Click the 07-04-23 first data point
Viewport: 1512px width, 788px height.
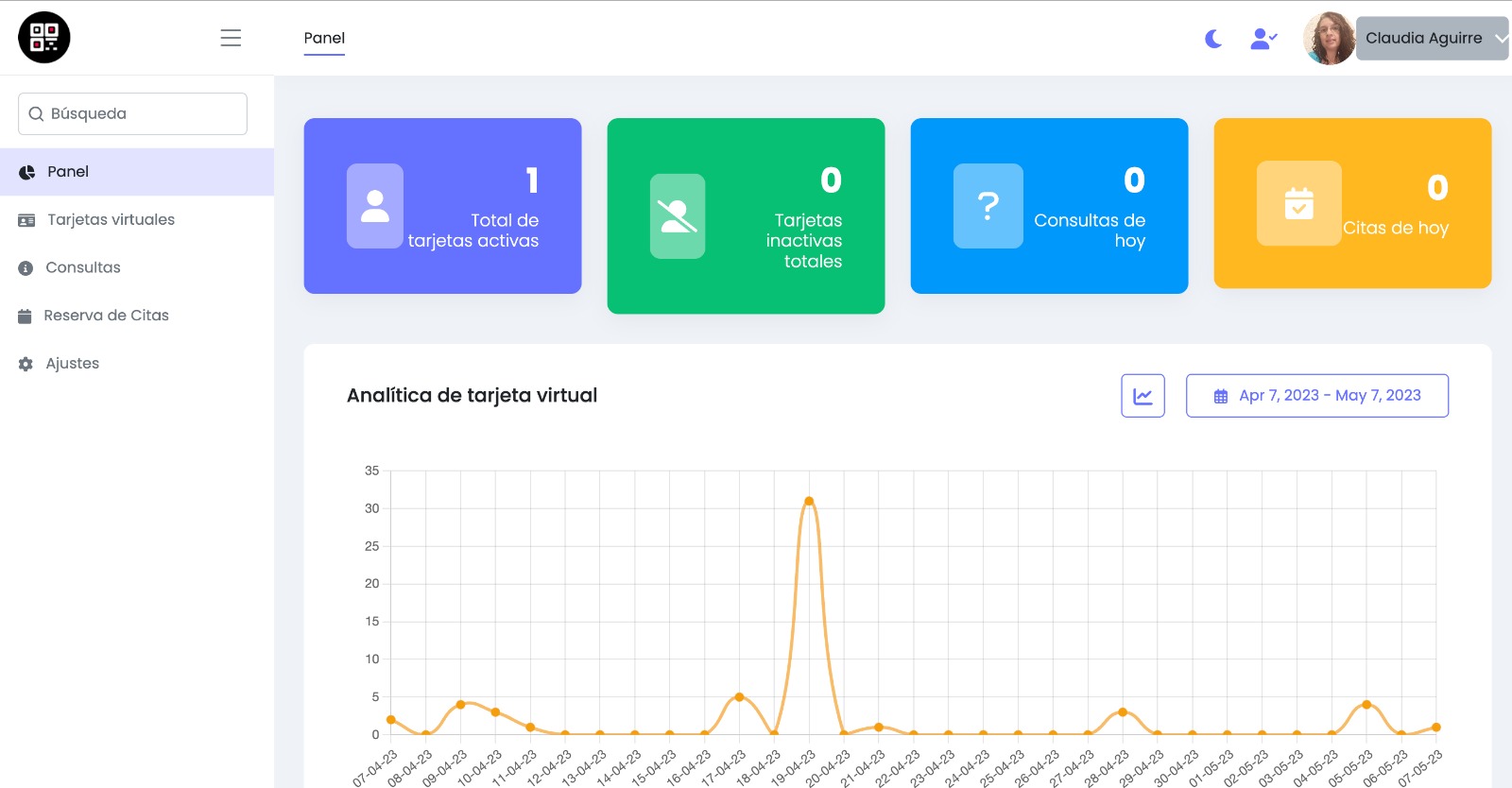(391, 720)
